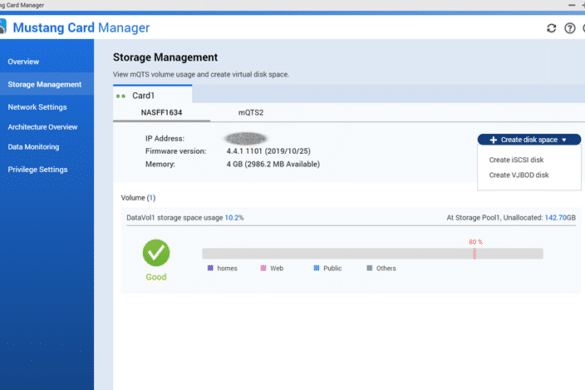Viewport: 585px width, 390px height.
Task: Open the help question mark icon
Action: coord(570,28)
